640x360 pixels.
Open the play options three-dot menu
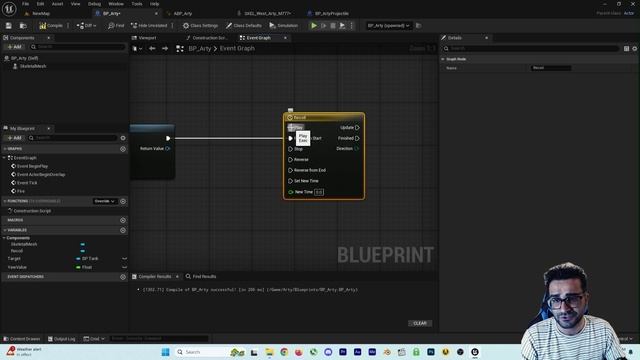point(351,26)
